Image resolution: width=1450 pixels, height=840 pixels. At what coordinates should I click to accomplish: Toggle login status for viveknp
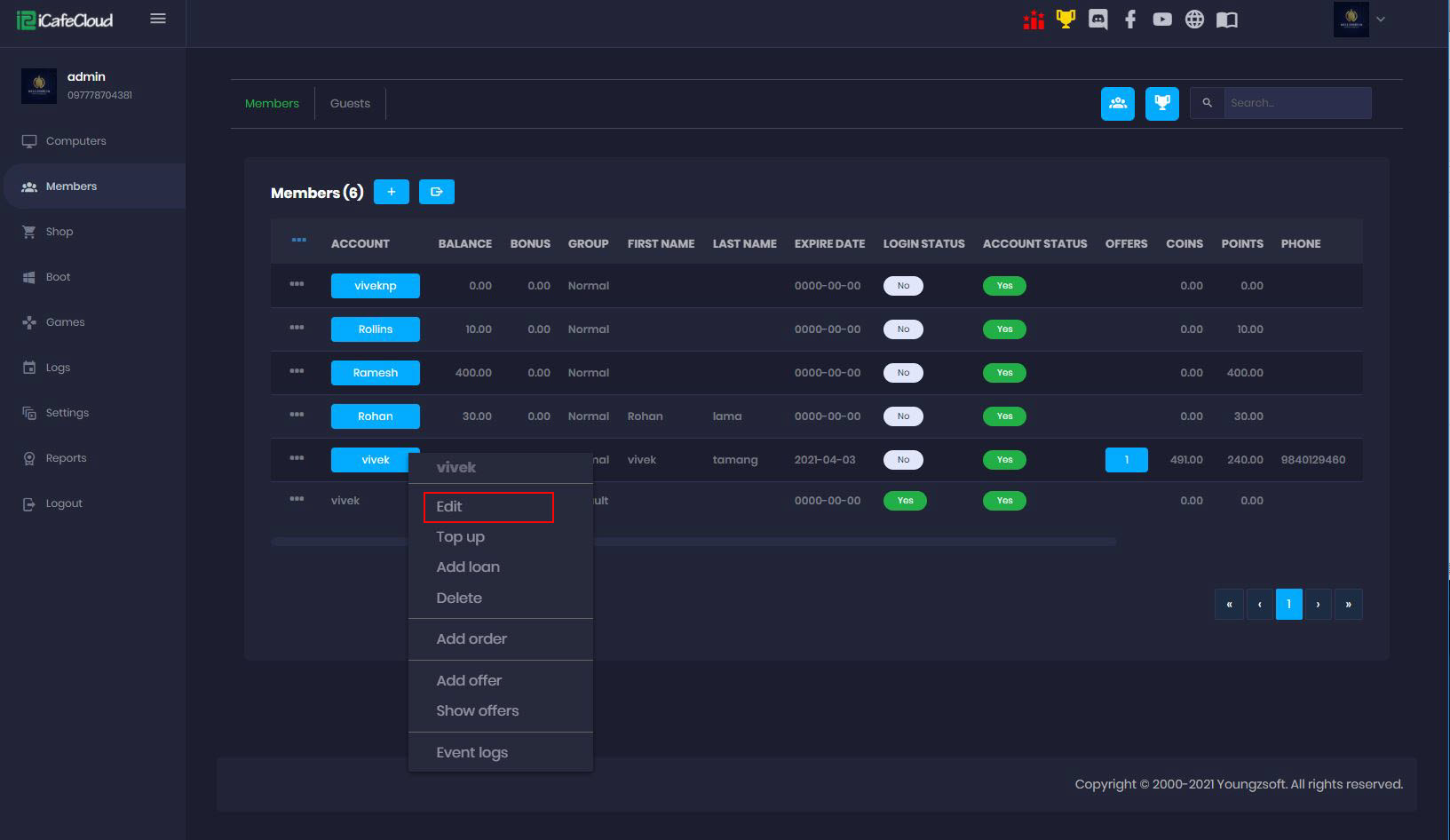coord(903,286)
